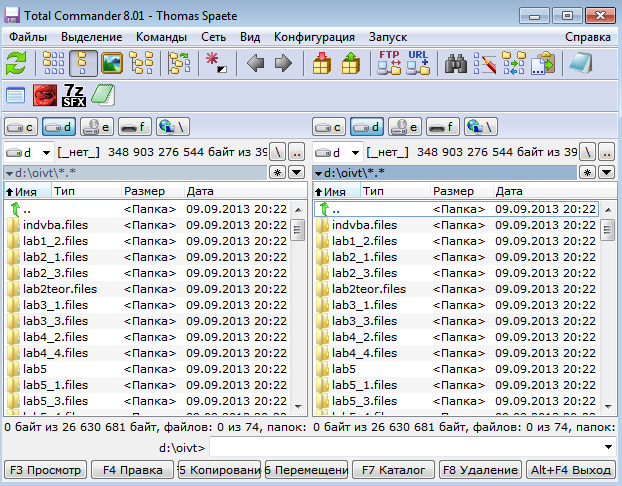Go back with the left arrow icon
The image size is (622, 486).
click(x=255, y=63)
